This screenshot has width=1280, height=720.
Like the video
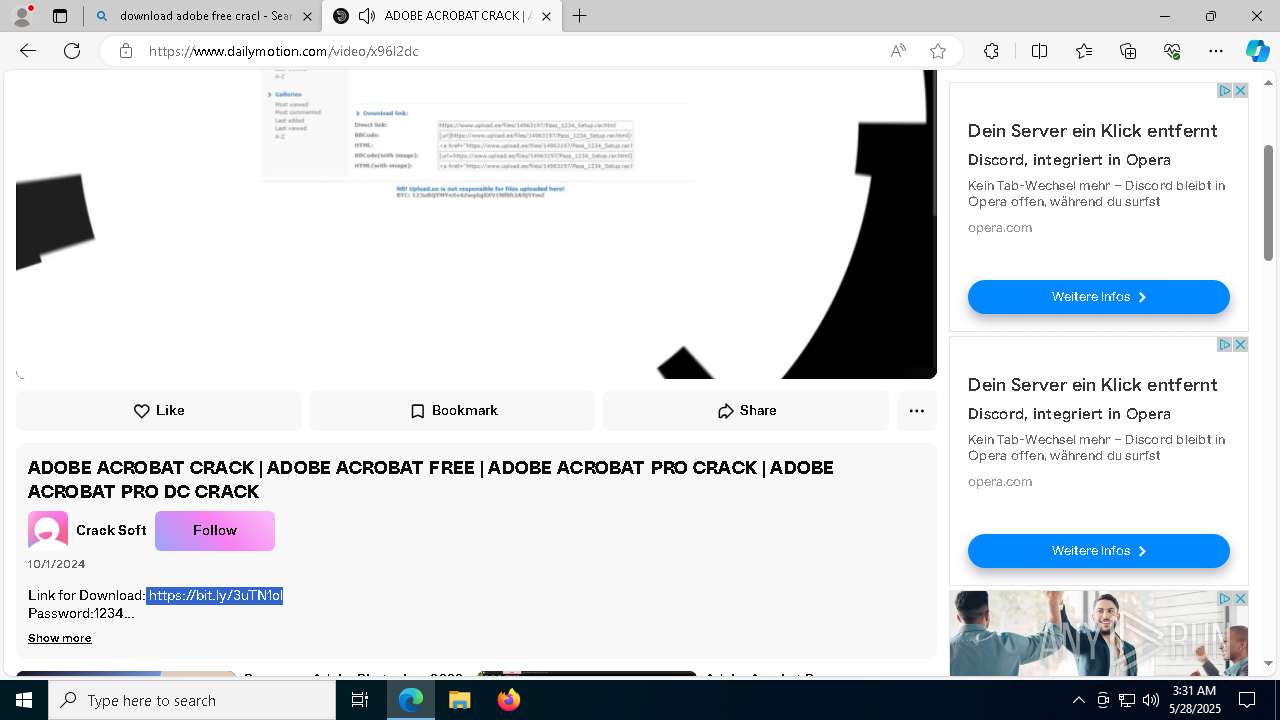[159, 411]
